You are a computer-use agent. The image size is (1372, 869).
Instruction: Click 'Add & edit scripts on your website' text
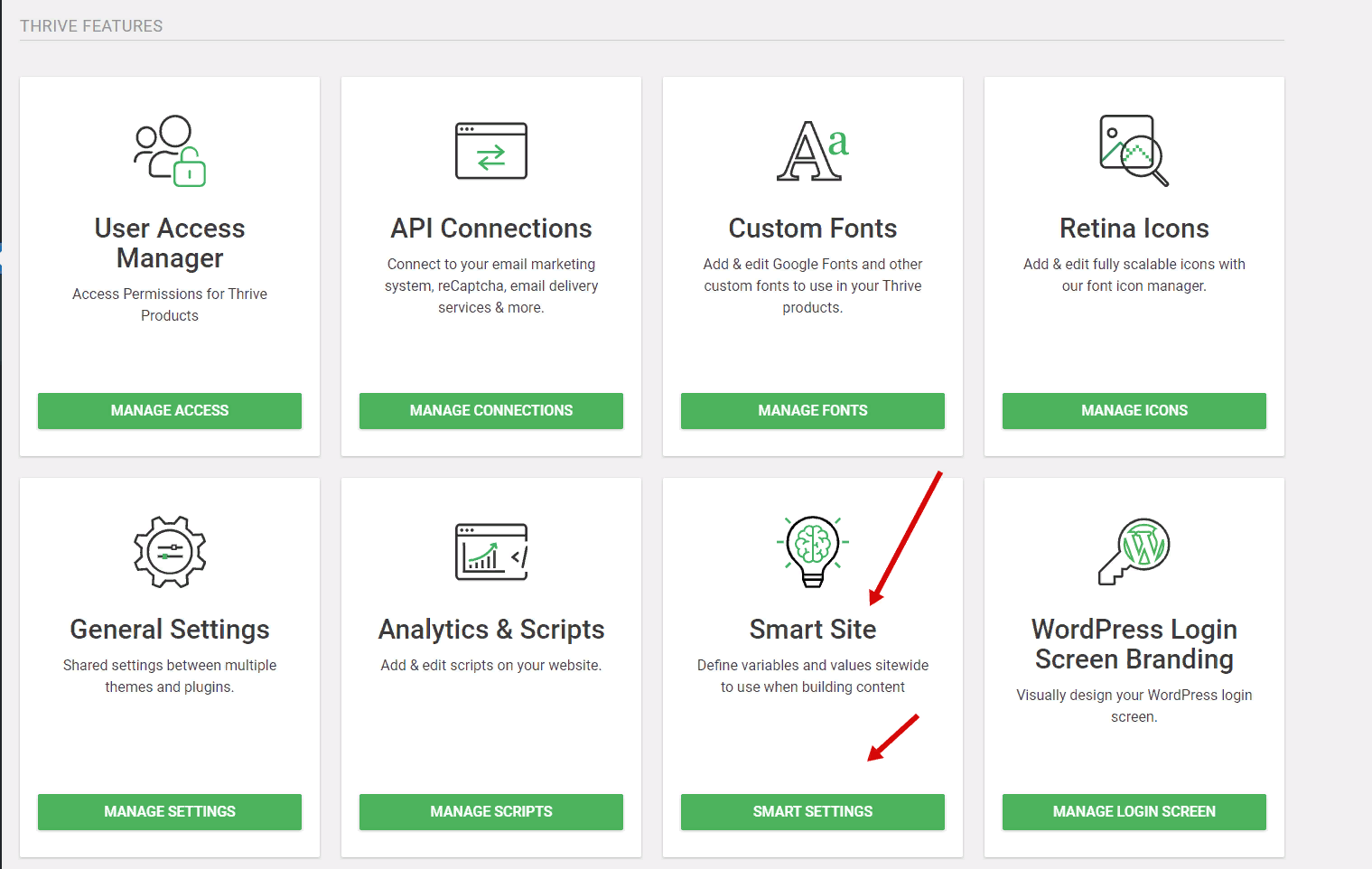point(491,666)
